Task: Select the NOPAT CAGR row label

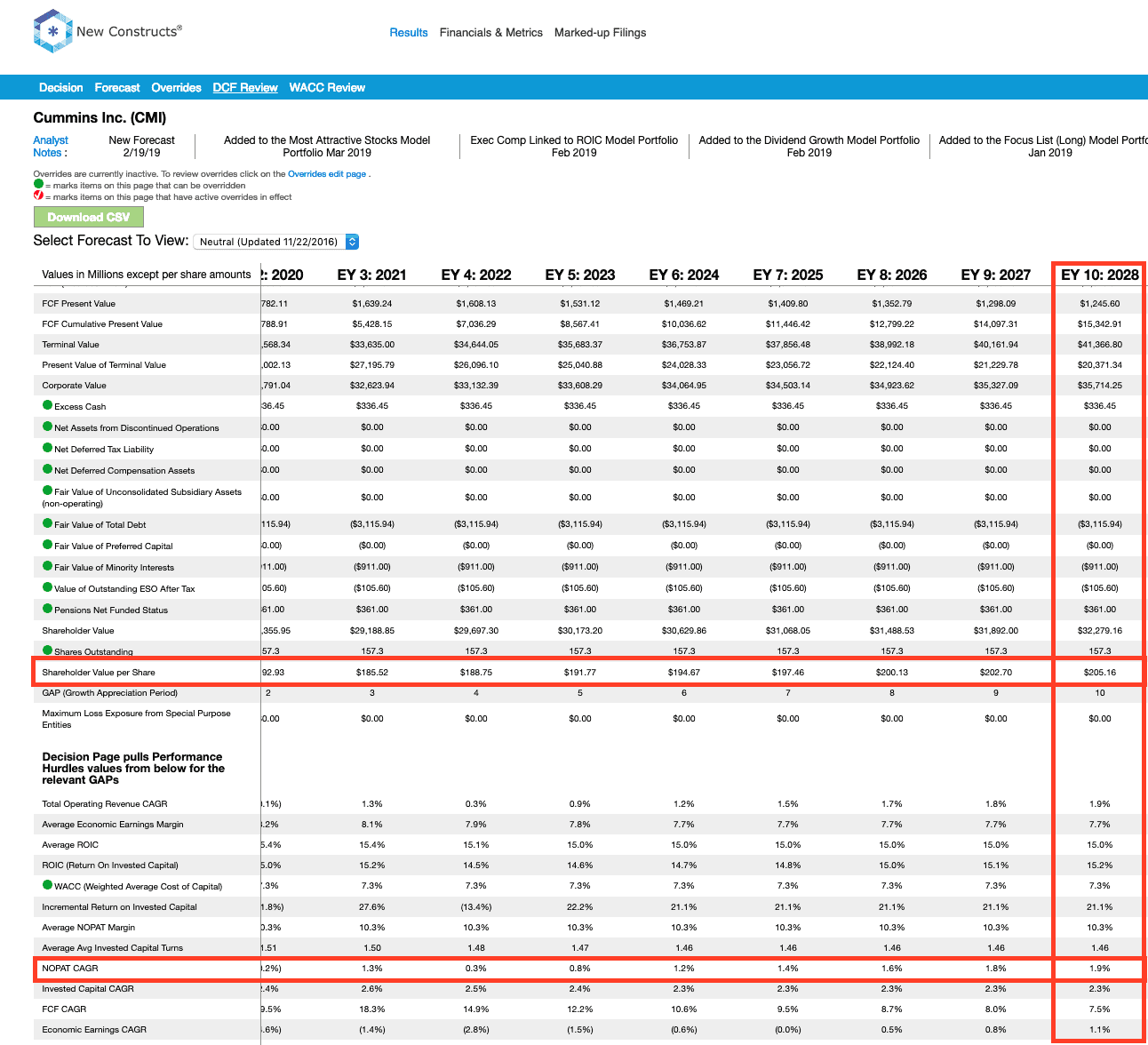Action: click(x=70, y=969)
